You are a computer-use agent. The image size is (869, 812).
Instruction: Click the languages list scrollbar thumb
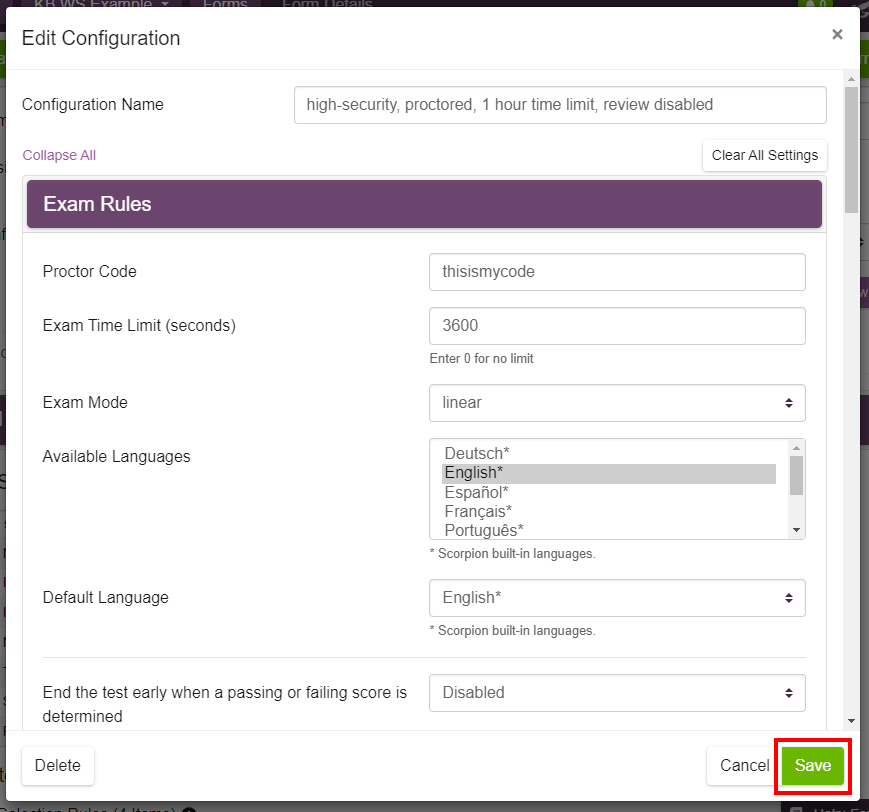(796, 475)
